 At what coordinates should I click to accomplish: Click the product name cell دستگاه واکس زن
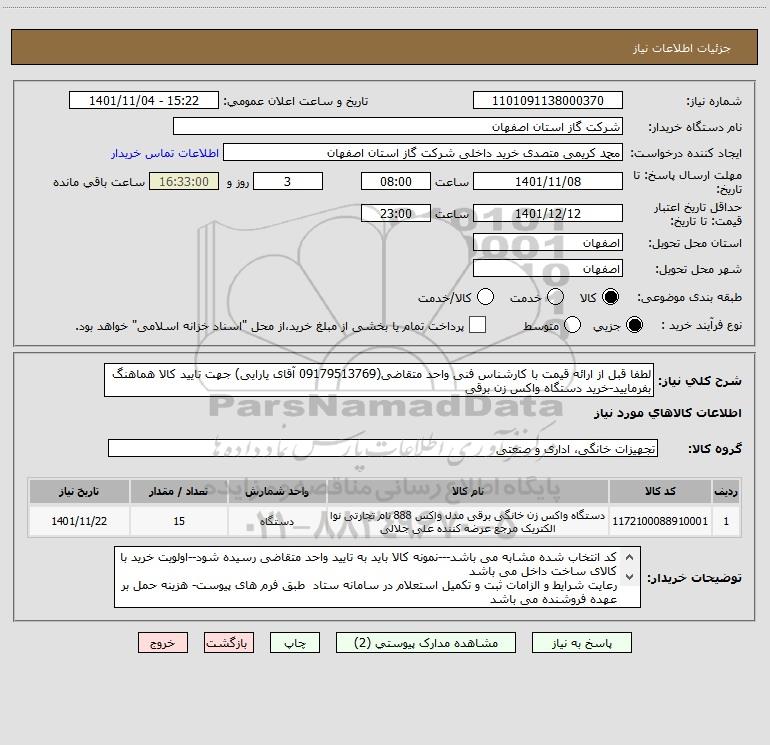468,521
